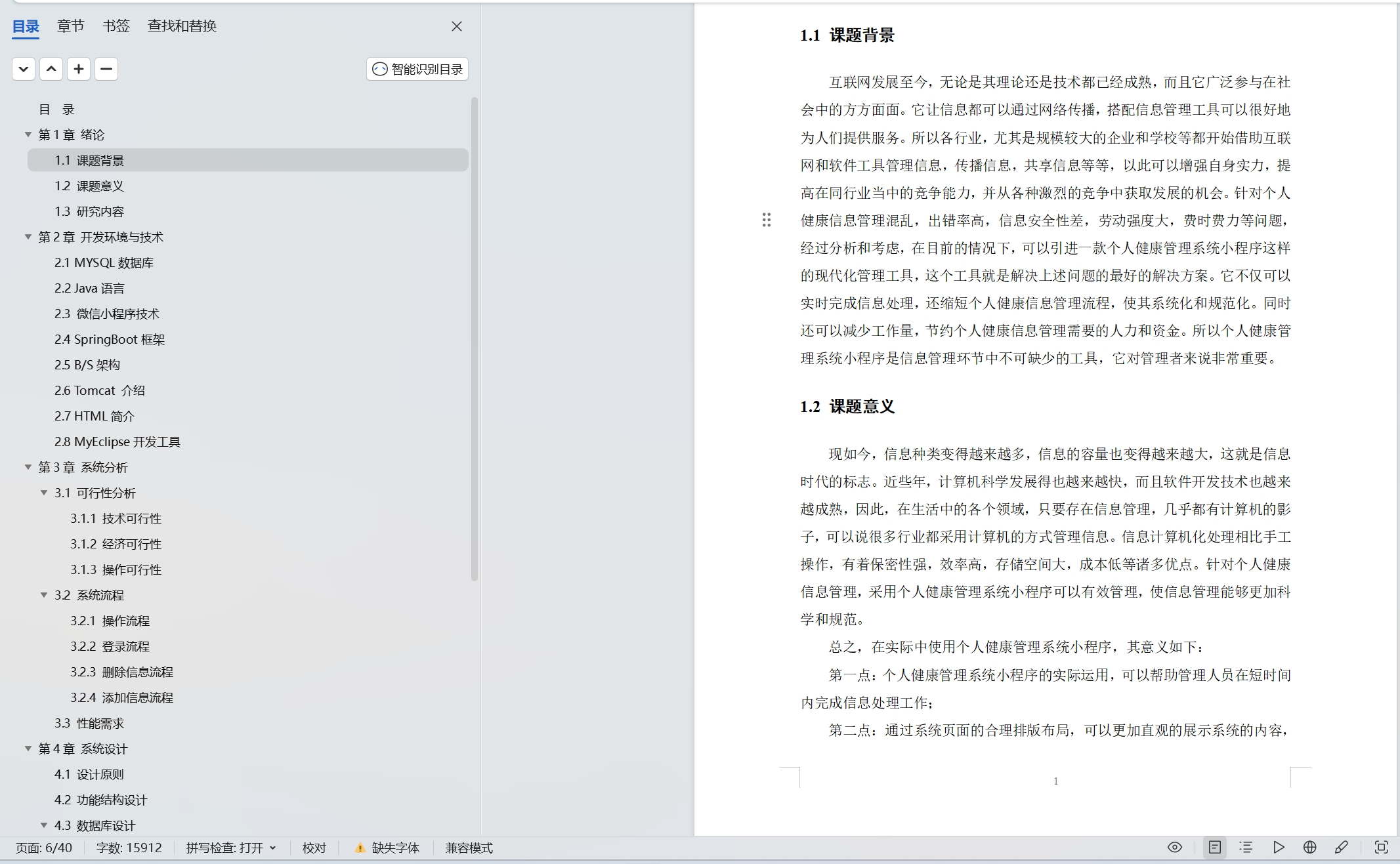
Task: Enable eye protection mode icon
Action: pyautogui.click(x=1175, y=847)
